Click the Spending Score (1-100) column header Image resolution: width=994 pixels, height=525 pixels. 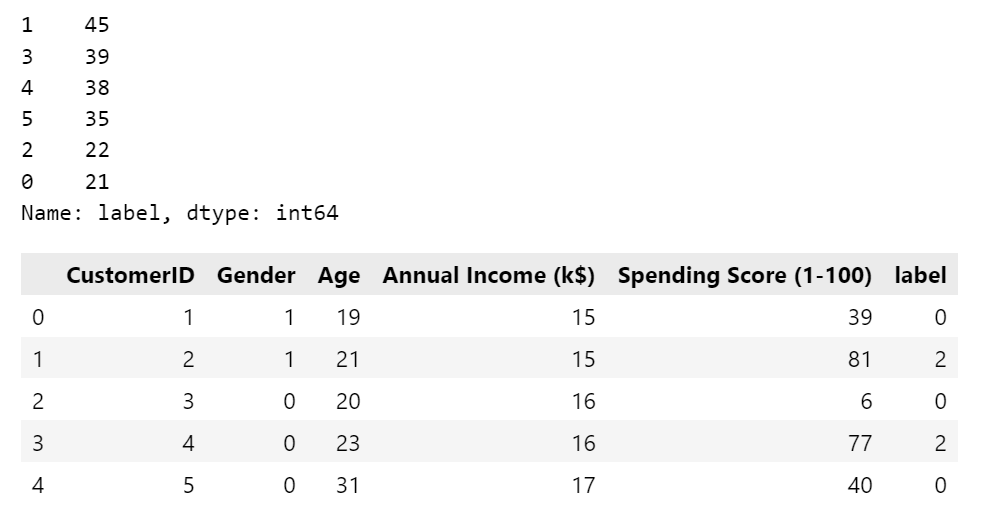point(744,275)
